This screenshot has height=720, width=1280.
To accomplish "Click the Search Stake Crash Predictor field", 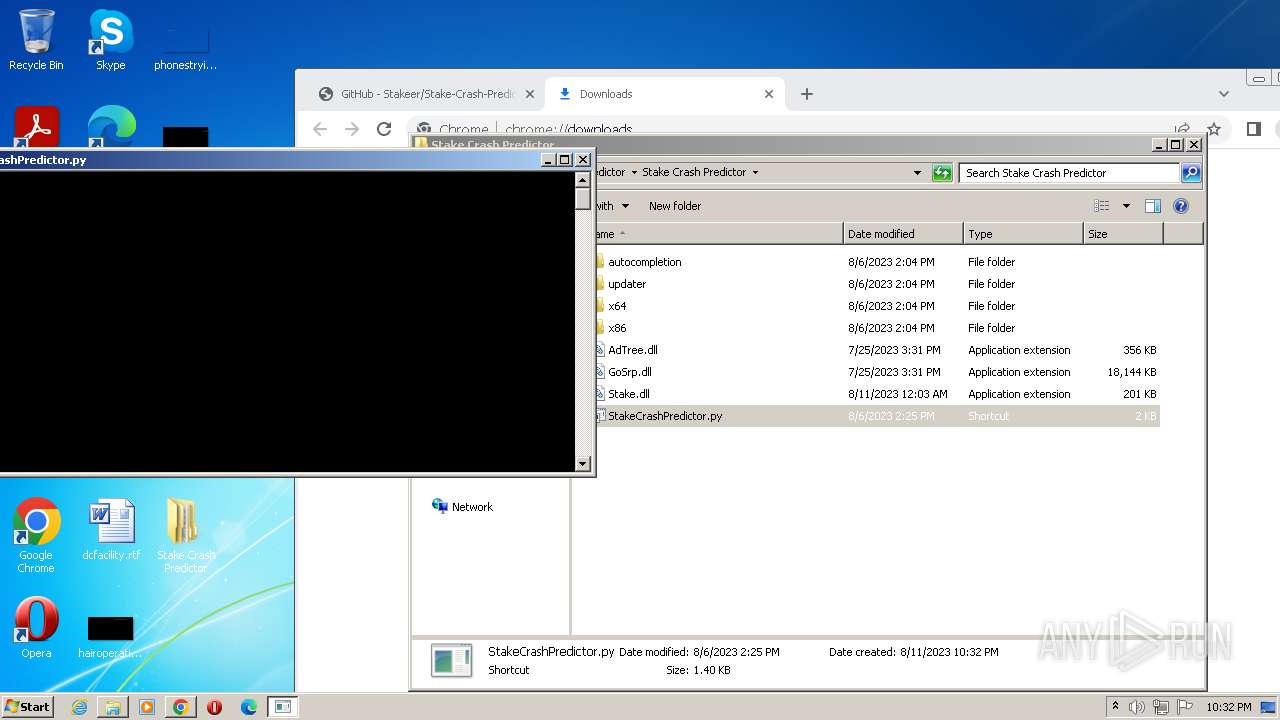I will [1069, 173].
